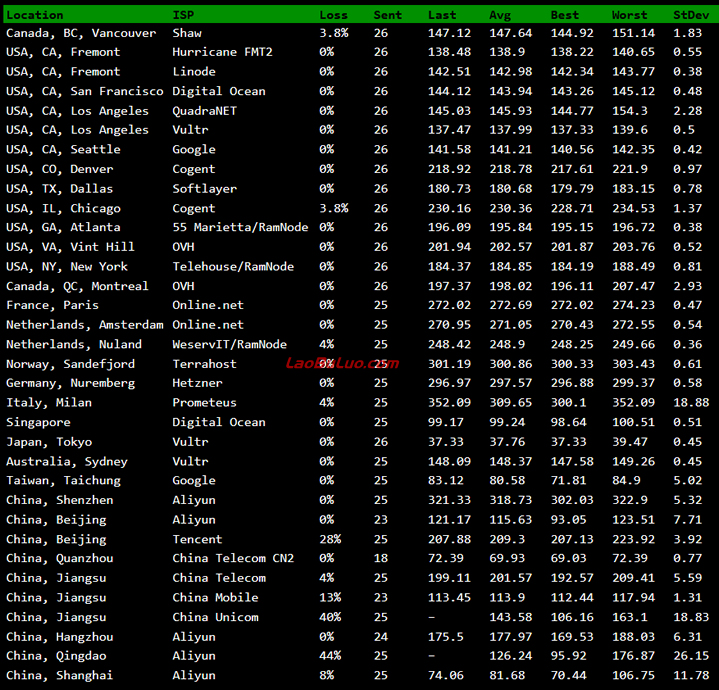Click '55 Marietta/RamNode' ISP text
The height and width of the screenshot is (690, 719).
coord(240,227)
